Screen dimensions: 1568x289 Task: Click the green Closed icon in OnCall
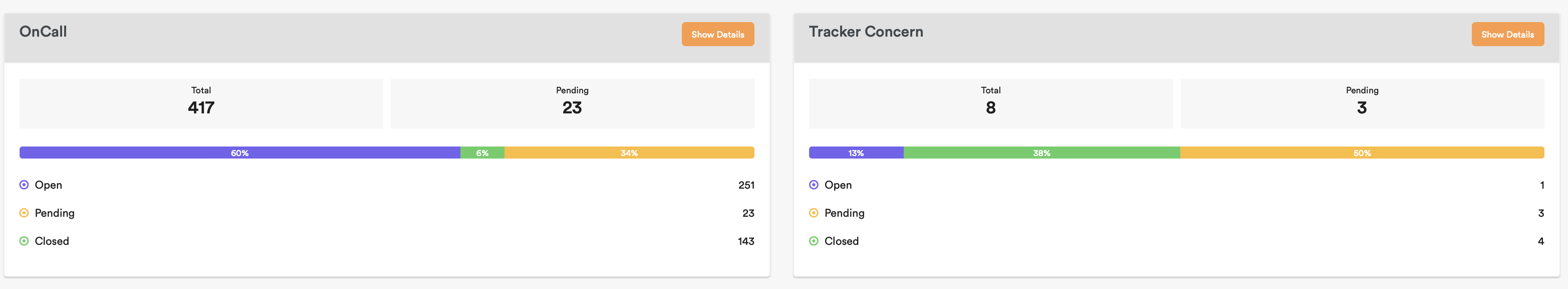24,241
